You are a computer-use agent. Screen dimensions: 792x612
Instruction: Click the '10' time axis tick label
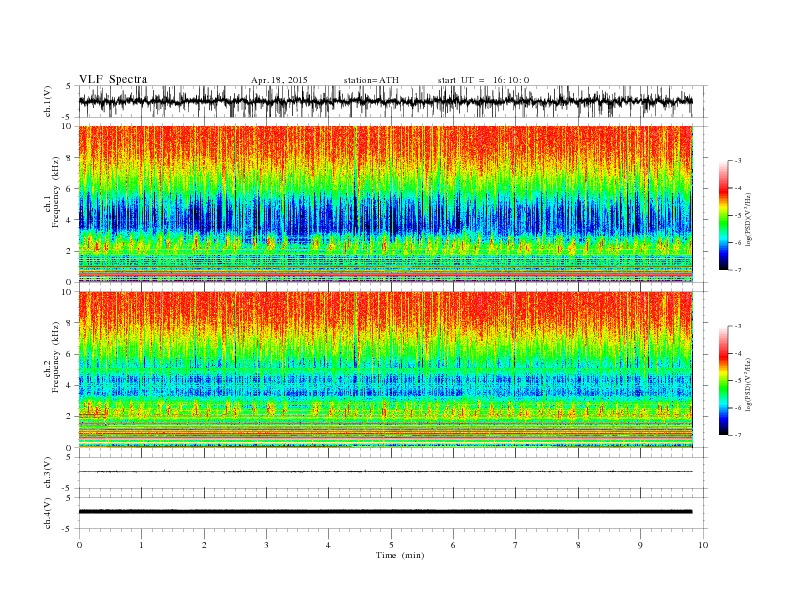click(x=703, y=545)
